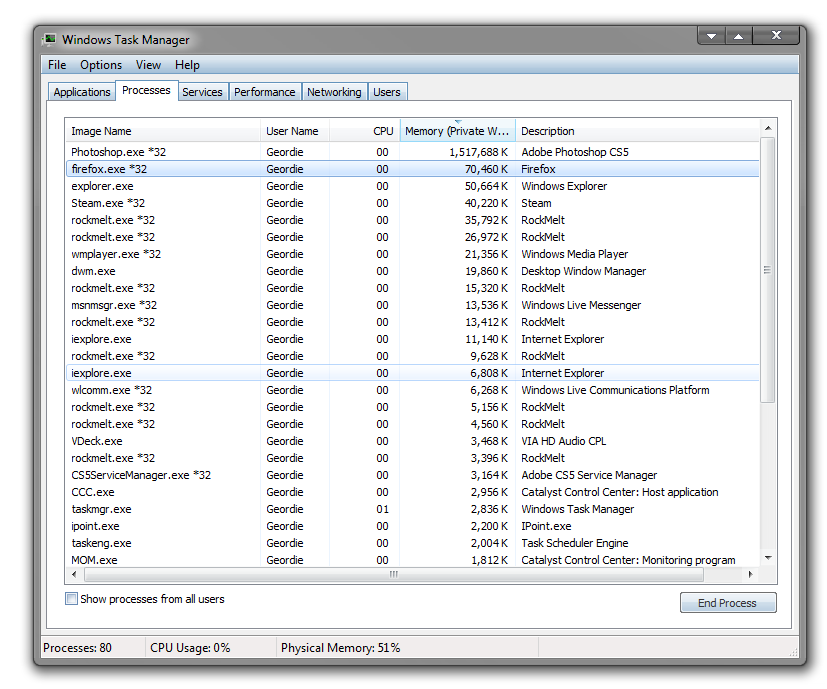Click rockmelt.exe row using 3,396 K
This screenshot has height=689, width=827.
[x=412, y=458]
